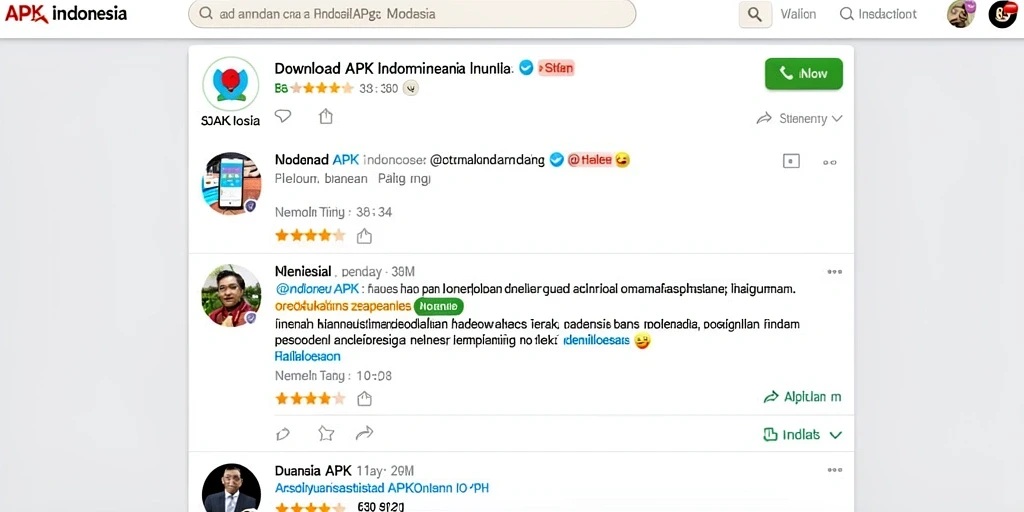1024x512 pixels.
Task: Click the green phone Now button
Action: pyautogui.click(x=803, y=74)
